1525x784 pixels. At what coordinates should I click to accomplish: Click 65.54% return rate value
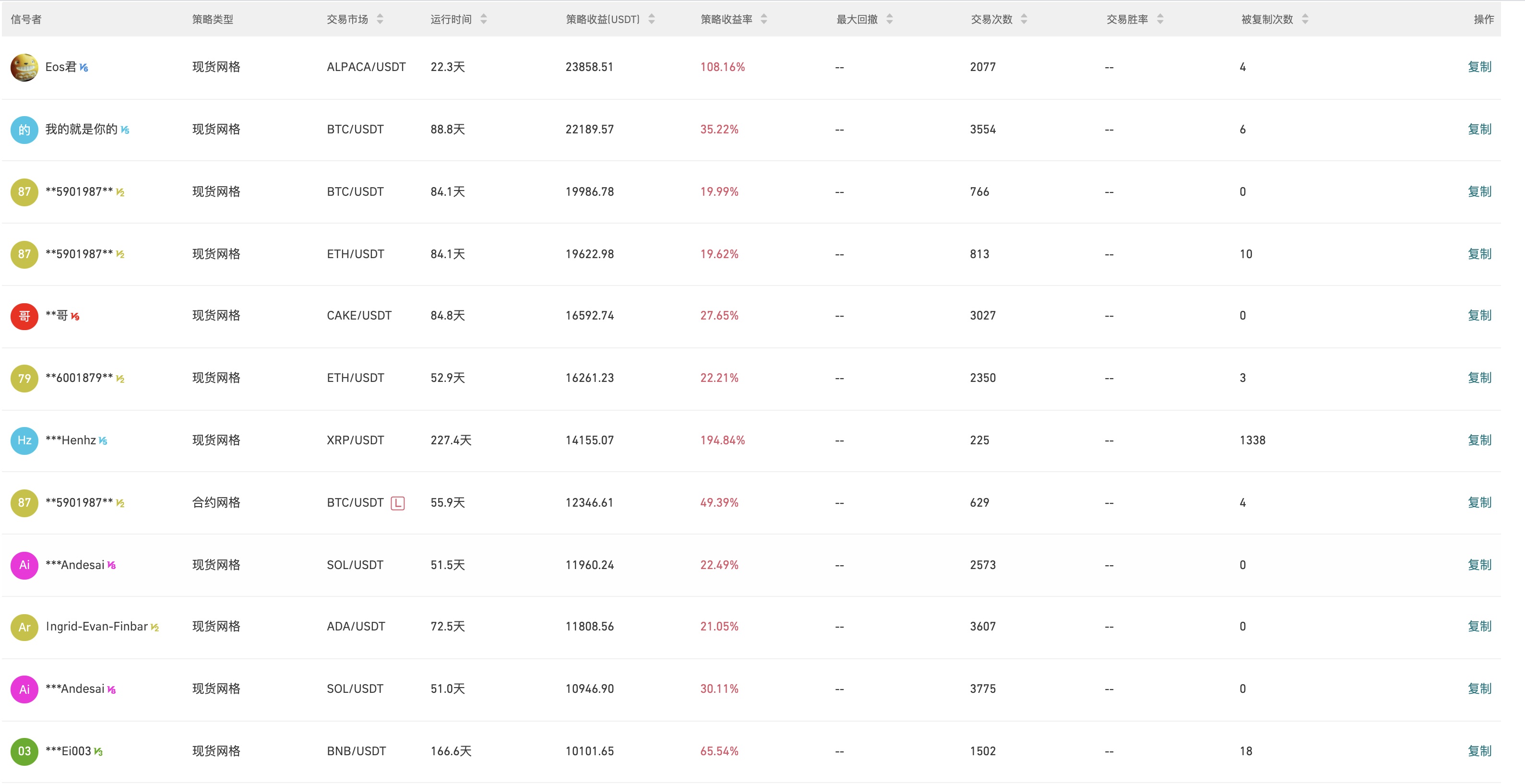[x=719, y=751]
